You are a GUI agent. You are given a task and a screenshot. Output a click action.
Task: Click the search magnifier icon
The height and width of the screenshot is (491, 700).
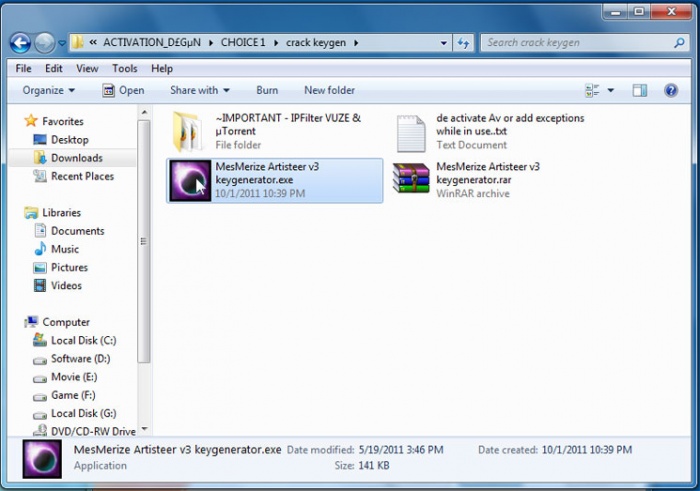[x=679, y=43]
